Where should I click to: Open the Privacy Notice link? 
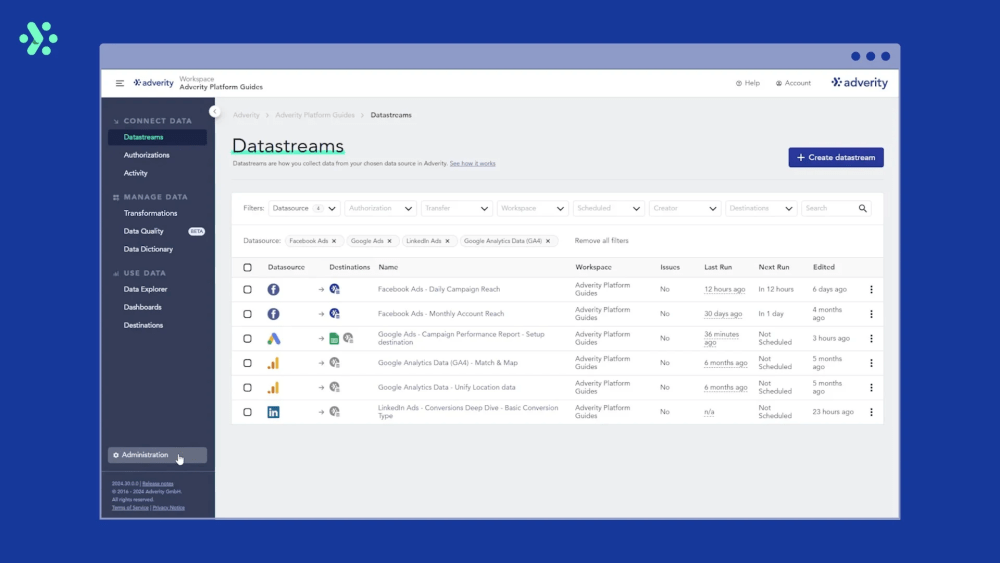coord(168,508)
